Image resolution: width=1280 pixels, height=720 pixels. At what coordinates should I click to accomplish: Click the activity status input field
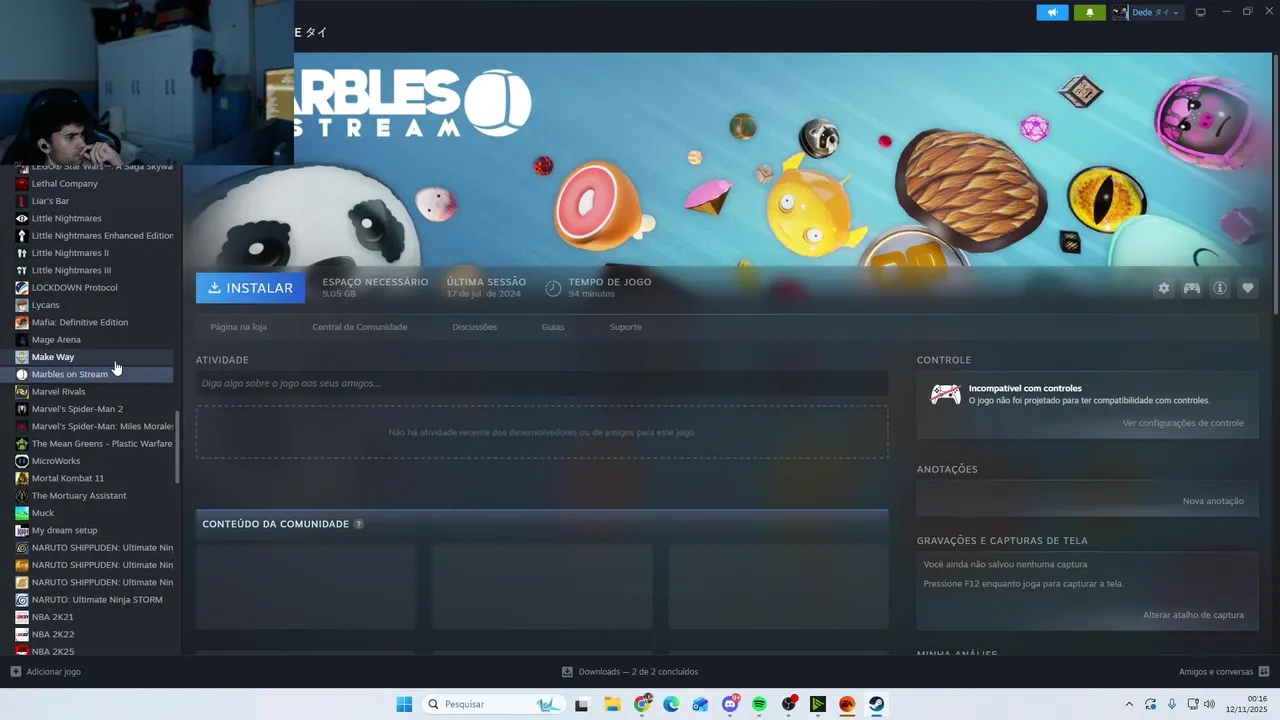pyautogui.click(x=542, y=383)
